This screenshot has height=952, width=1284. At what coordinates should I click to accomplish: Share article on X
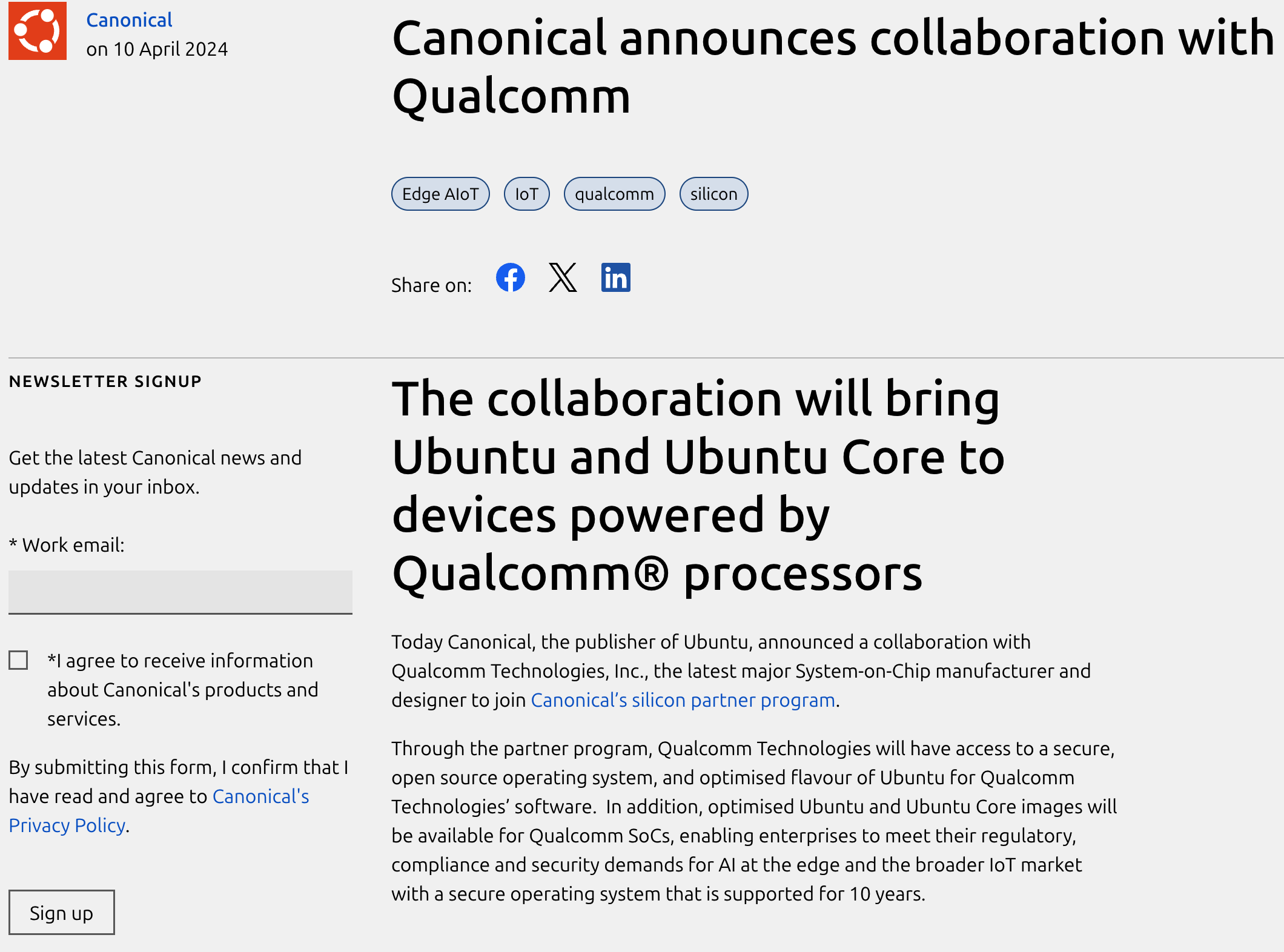coord(563,277)
